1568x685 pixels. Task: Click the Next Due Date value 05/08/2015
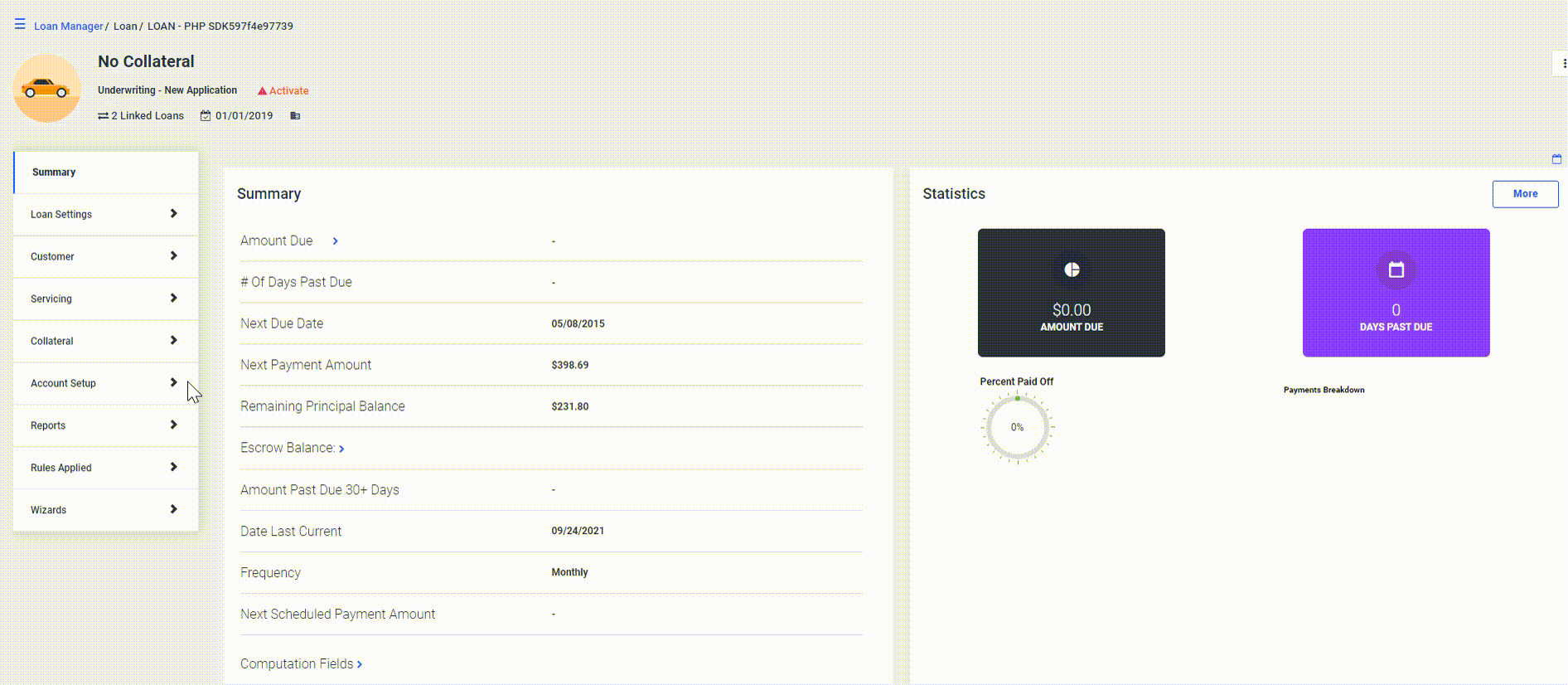(578, 324)
